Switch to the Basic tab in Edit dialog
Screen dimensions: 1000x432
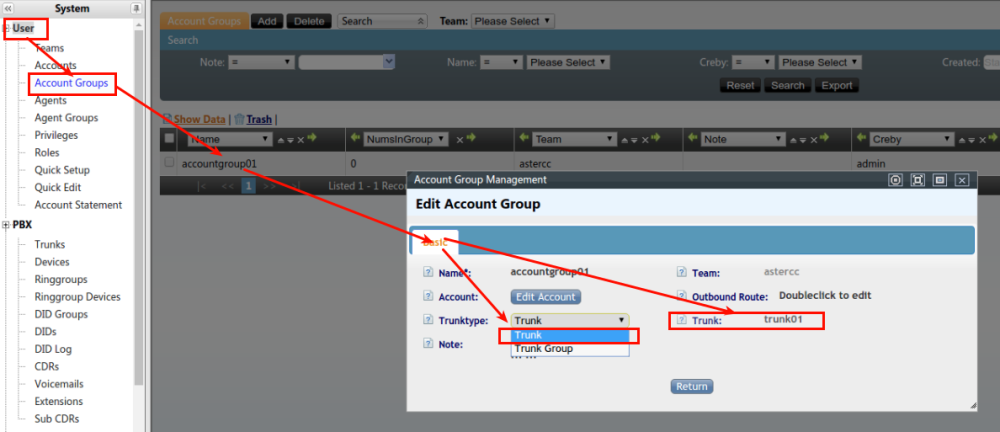tap(435, 241)
